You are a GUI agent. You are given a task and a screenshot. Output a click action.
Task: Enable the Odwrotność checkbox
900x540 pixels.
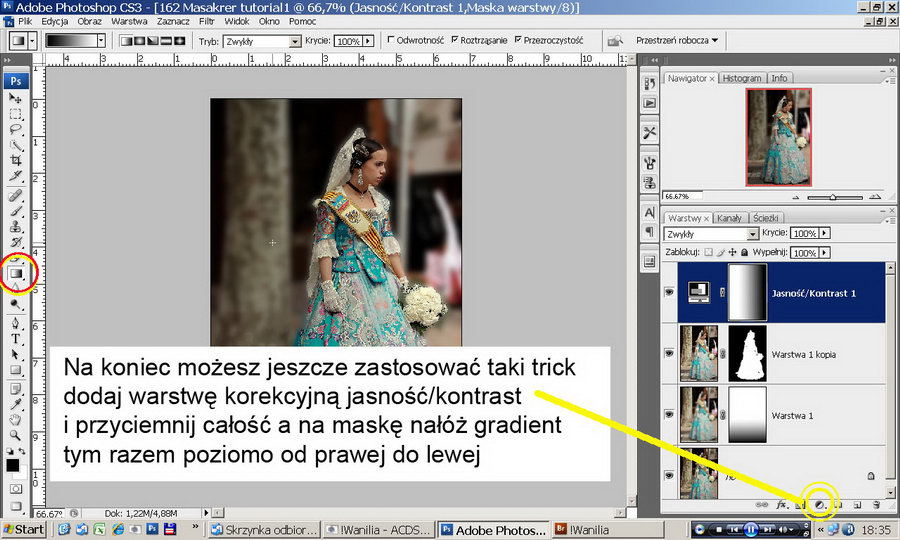(392, 41)
